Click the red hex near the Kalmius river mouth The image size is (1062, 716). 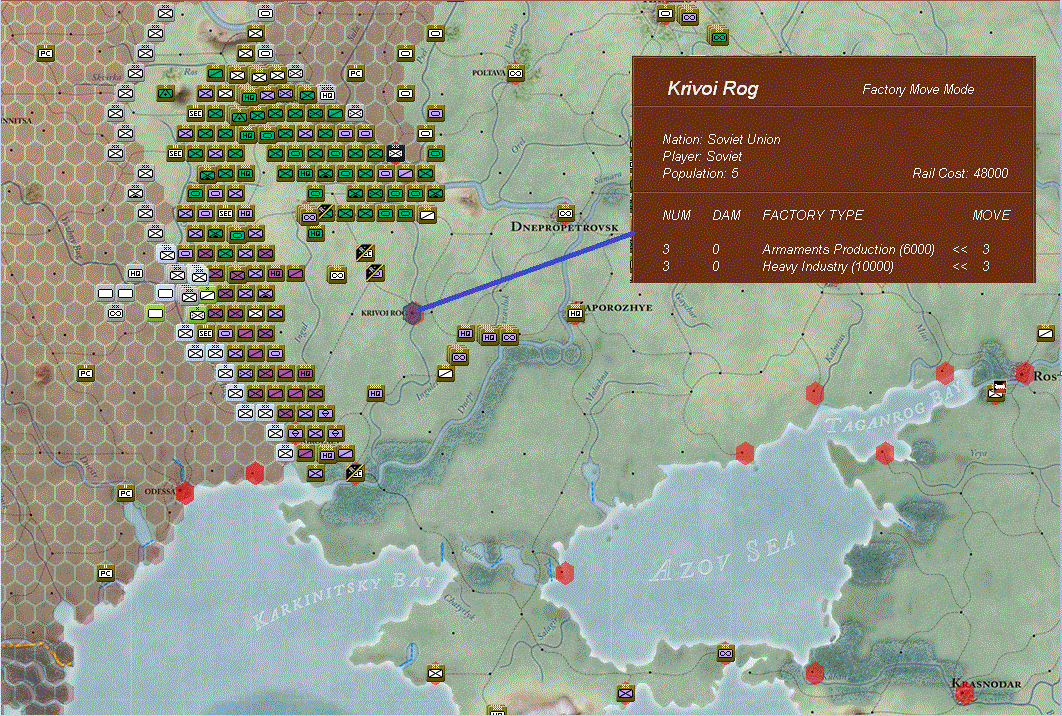815,392
